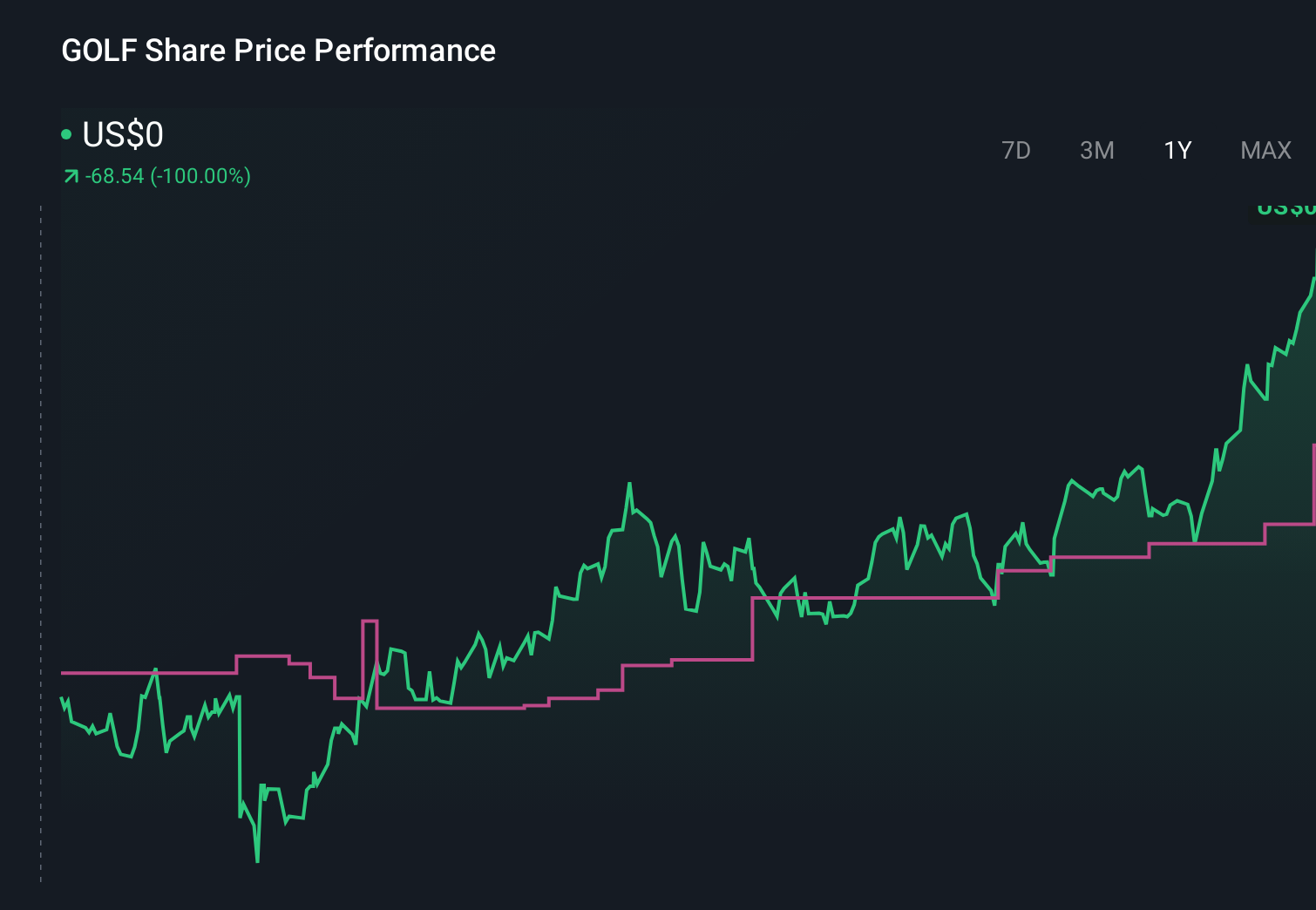Toggle the share price series via its legend marker
1316x910 pixels.
(67, 133)
